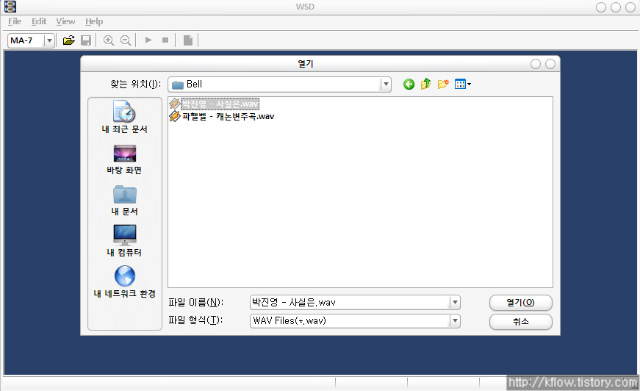Viewport: 640px width, 391px height.
Task: Expand the MA-7 dropdown
Action: click(x=49, y=40)
